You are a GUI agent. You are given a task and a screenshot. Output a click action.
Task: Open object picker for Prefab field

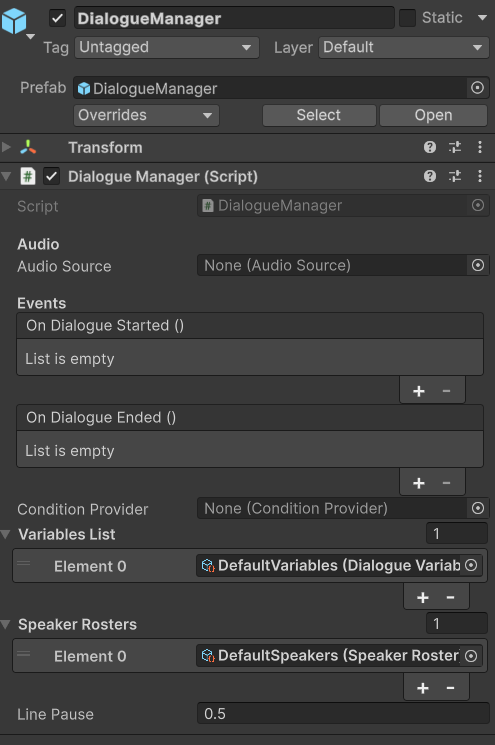(477, 87)
